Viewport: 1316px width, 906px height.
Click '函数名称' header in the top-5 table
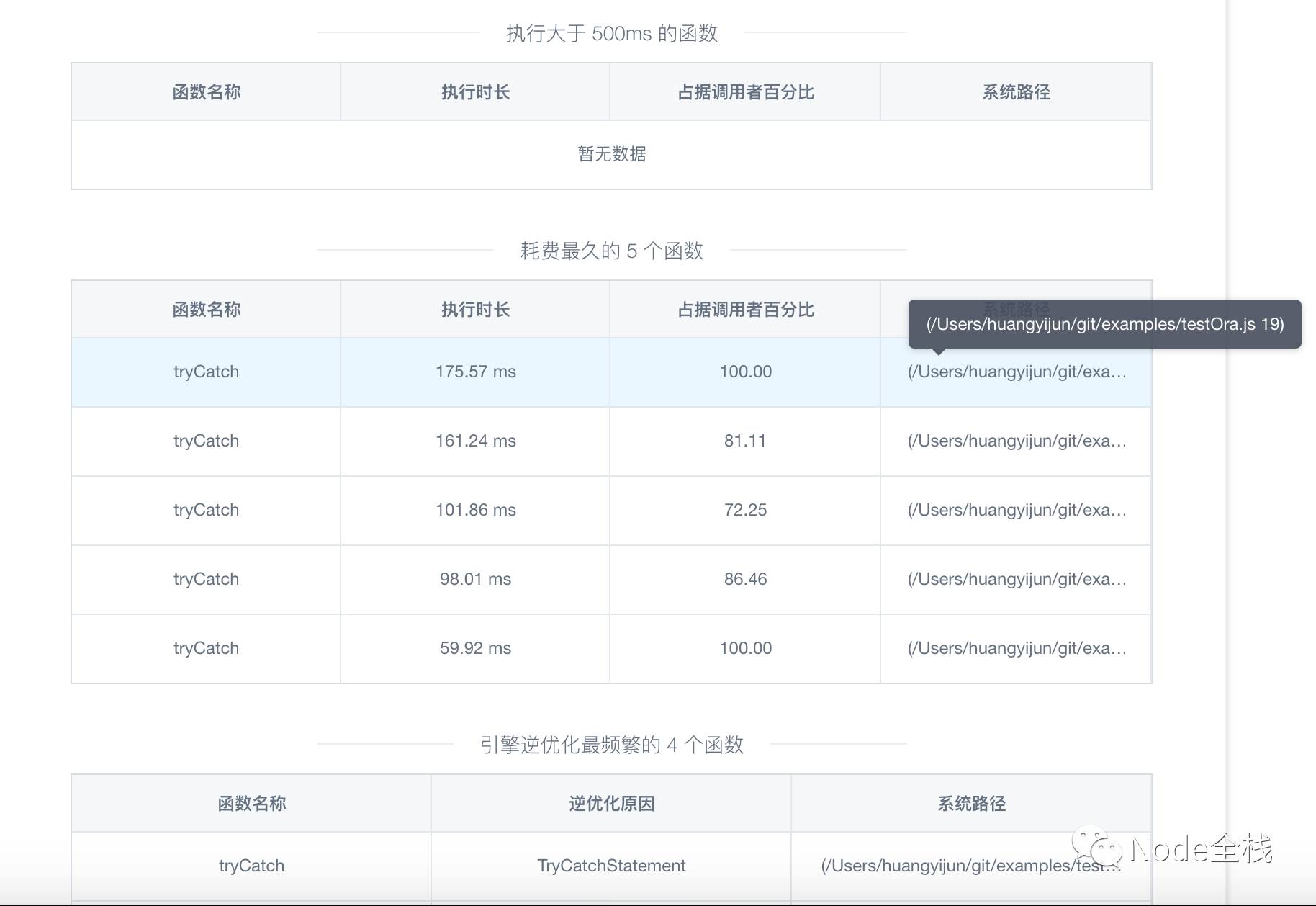(x=207, y=310)
